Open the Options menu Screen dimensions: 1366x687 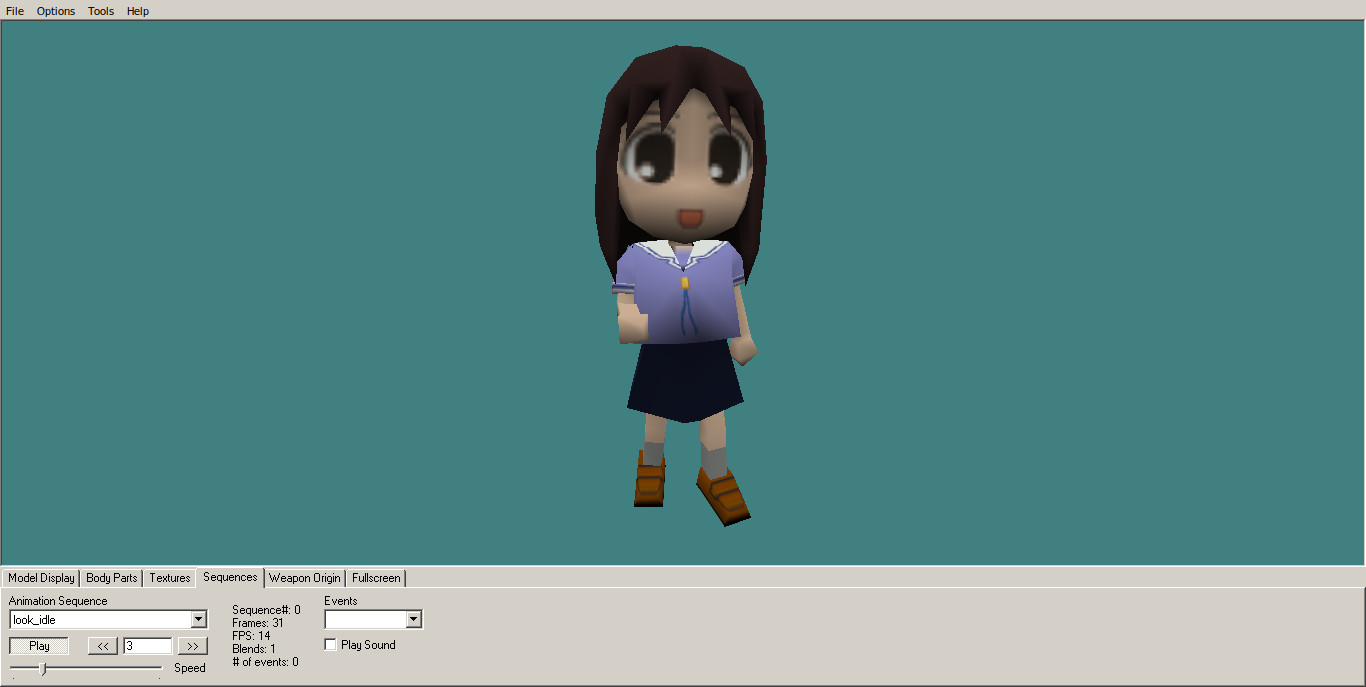click(x=56, y=11)
